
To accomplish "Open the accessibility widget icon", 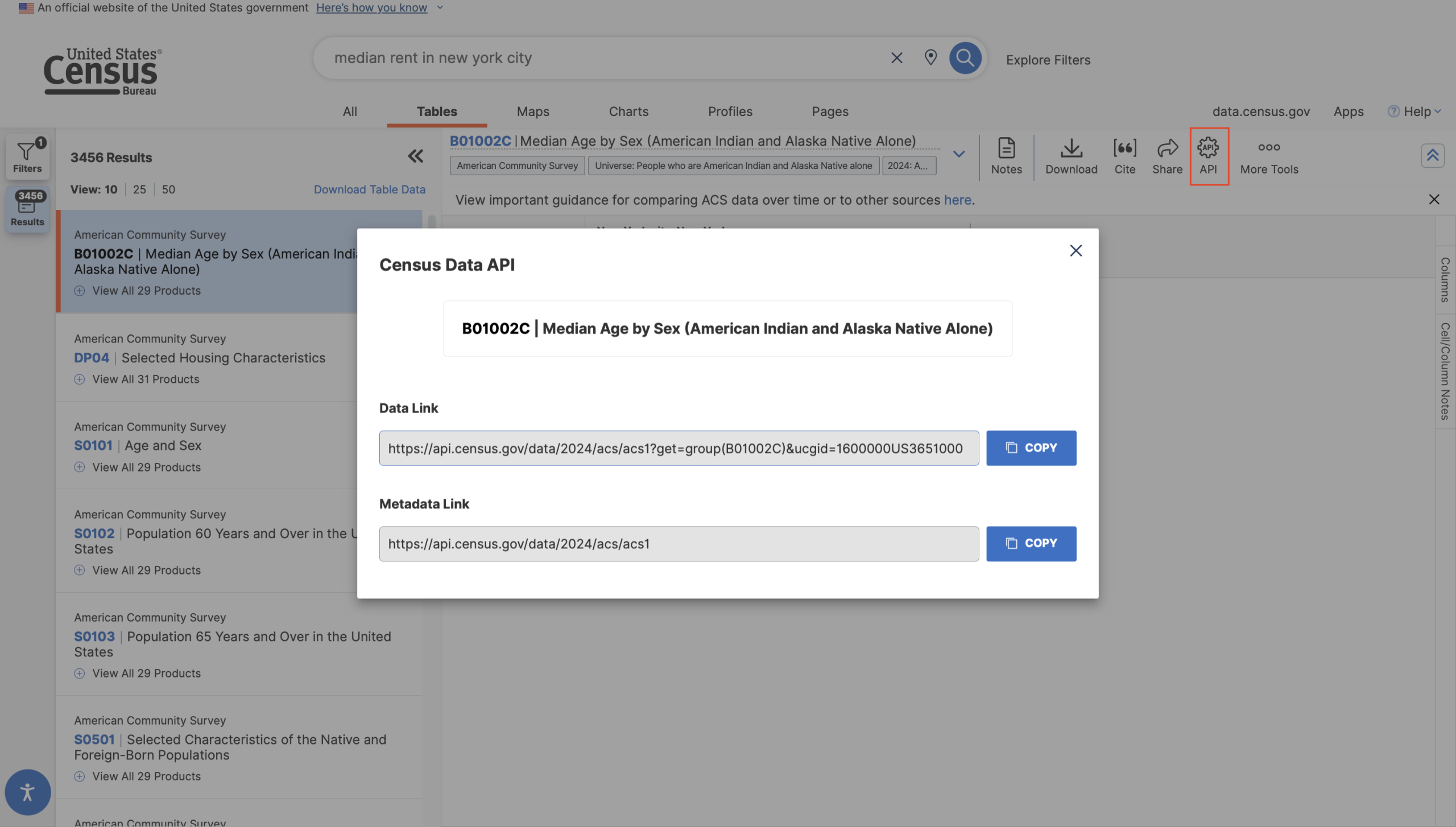I will coord(27,792).
